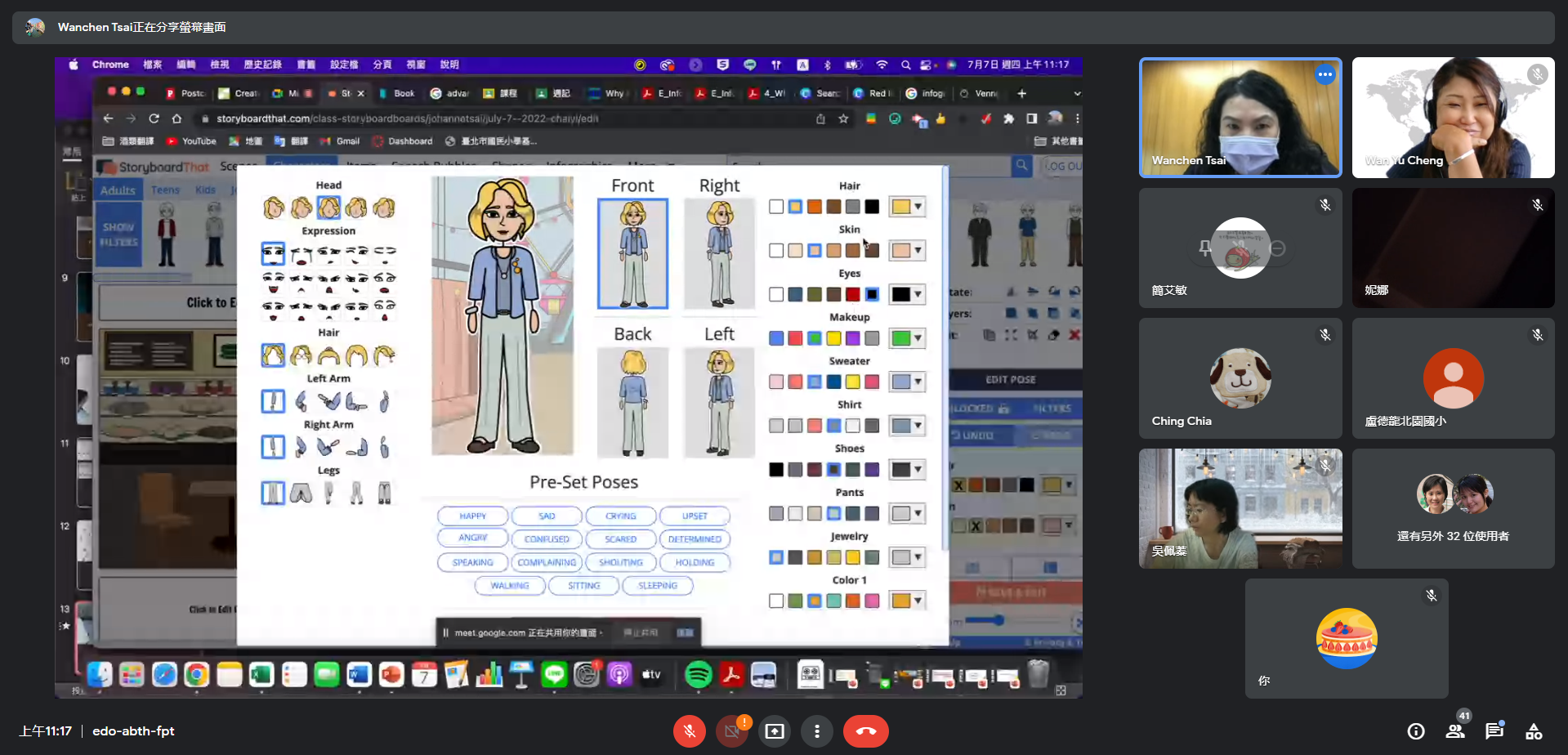Unmute the microphone in the Meet bar

pyautogui.click(x=689, y=730)
